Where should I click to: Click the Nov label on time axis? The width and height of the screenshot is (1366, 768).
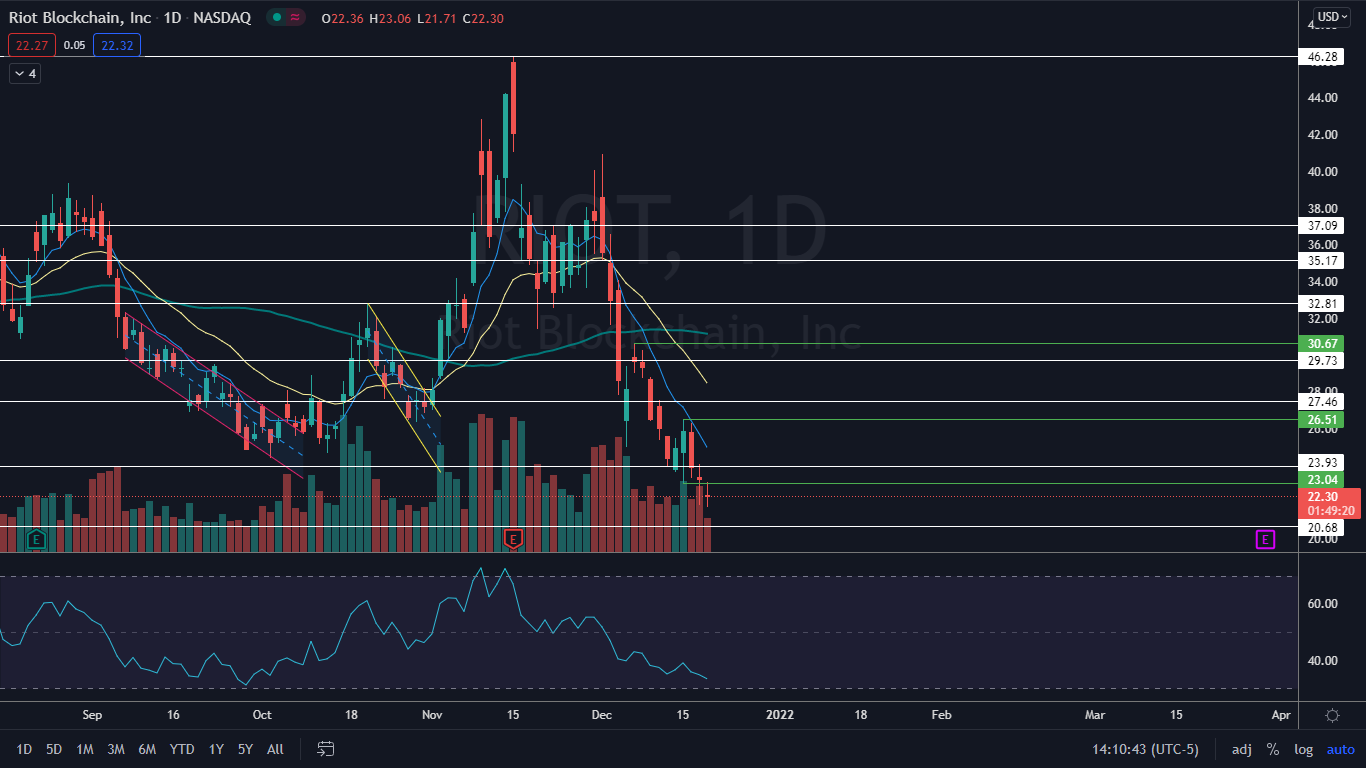point(433,715)
